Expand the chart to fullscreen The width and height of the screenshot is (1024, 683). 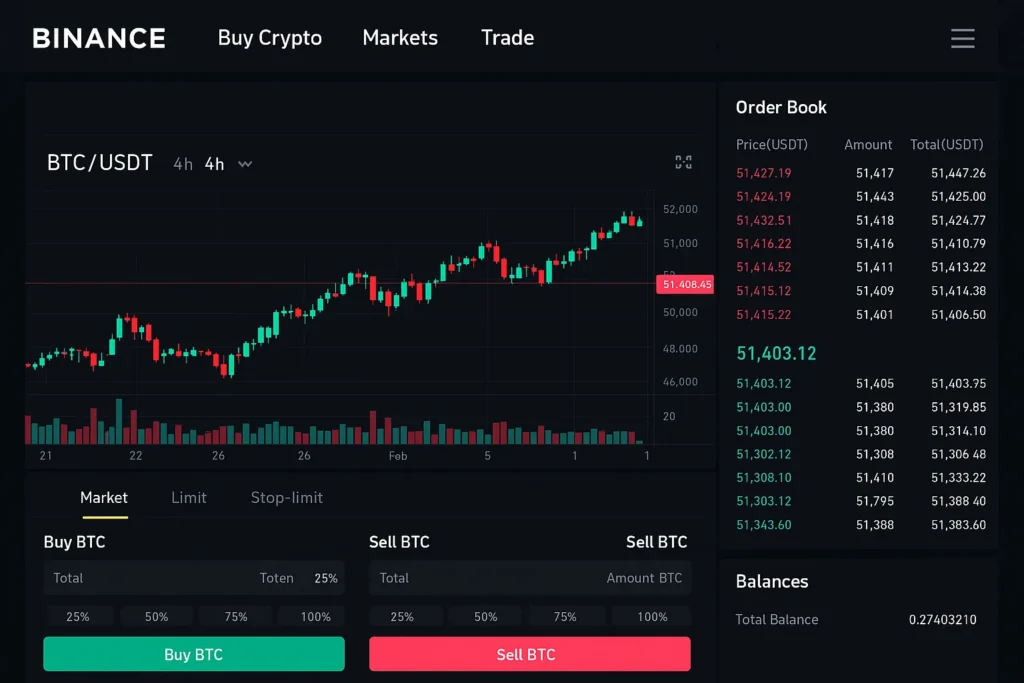683,161
